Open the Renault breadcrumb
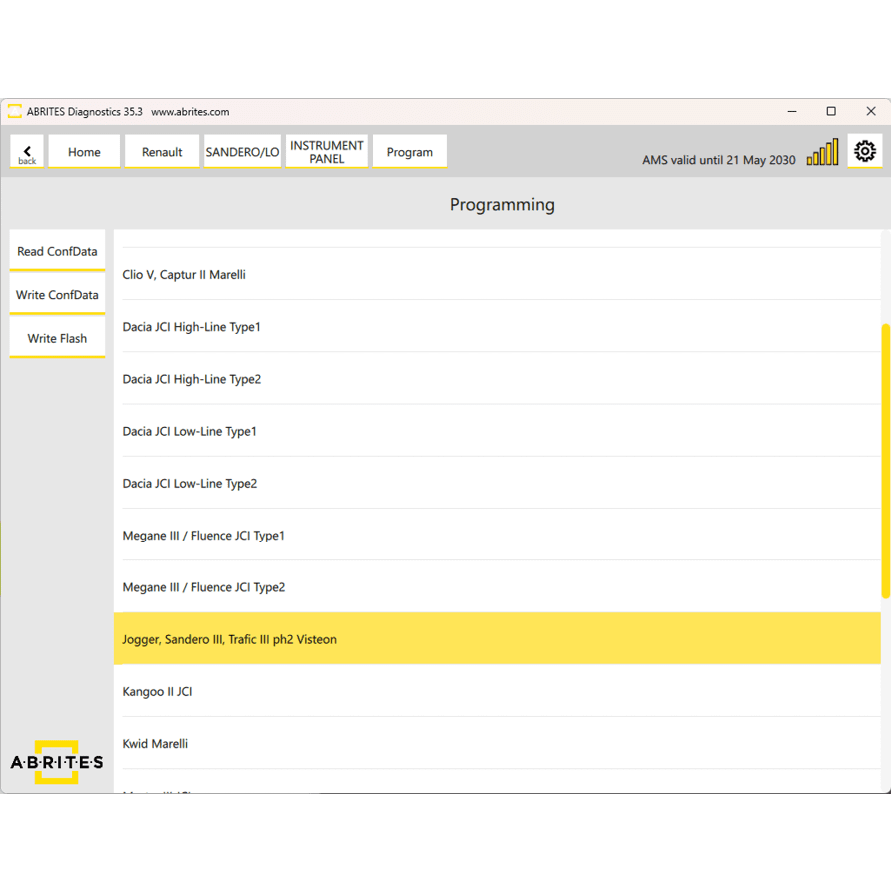This screenshot has width=891, height=892. click(162, 152)
